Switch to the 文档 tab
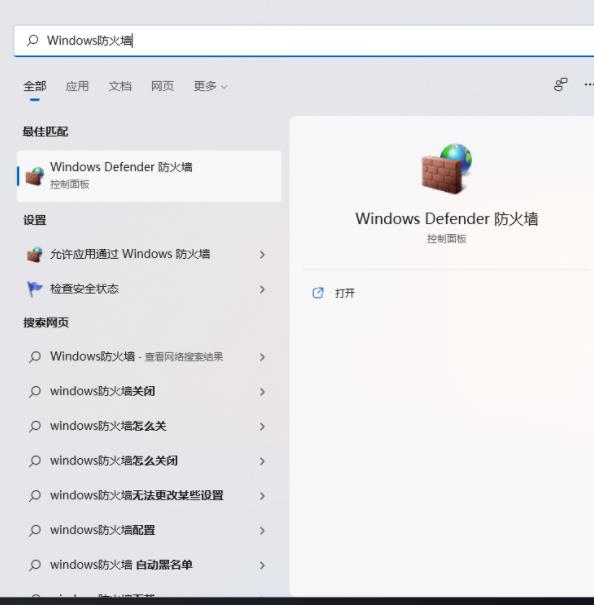The height and width of the screenshot is (605, 594). click(x=120, y=86)
